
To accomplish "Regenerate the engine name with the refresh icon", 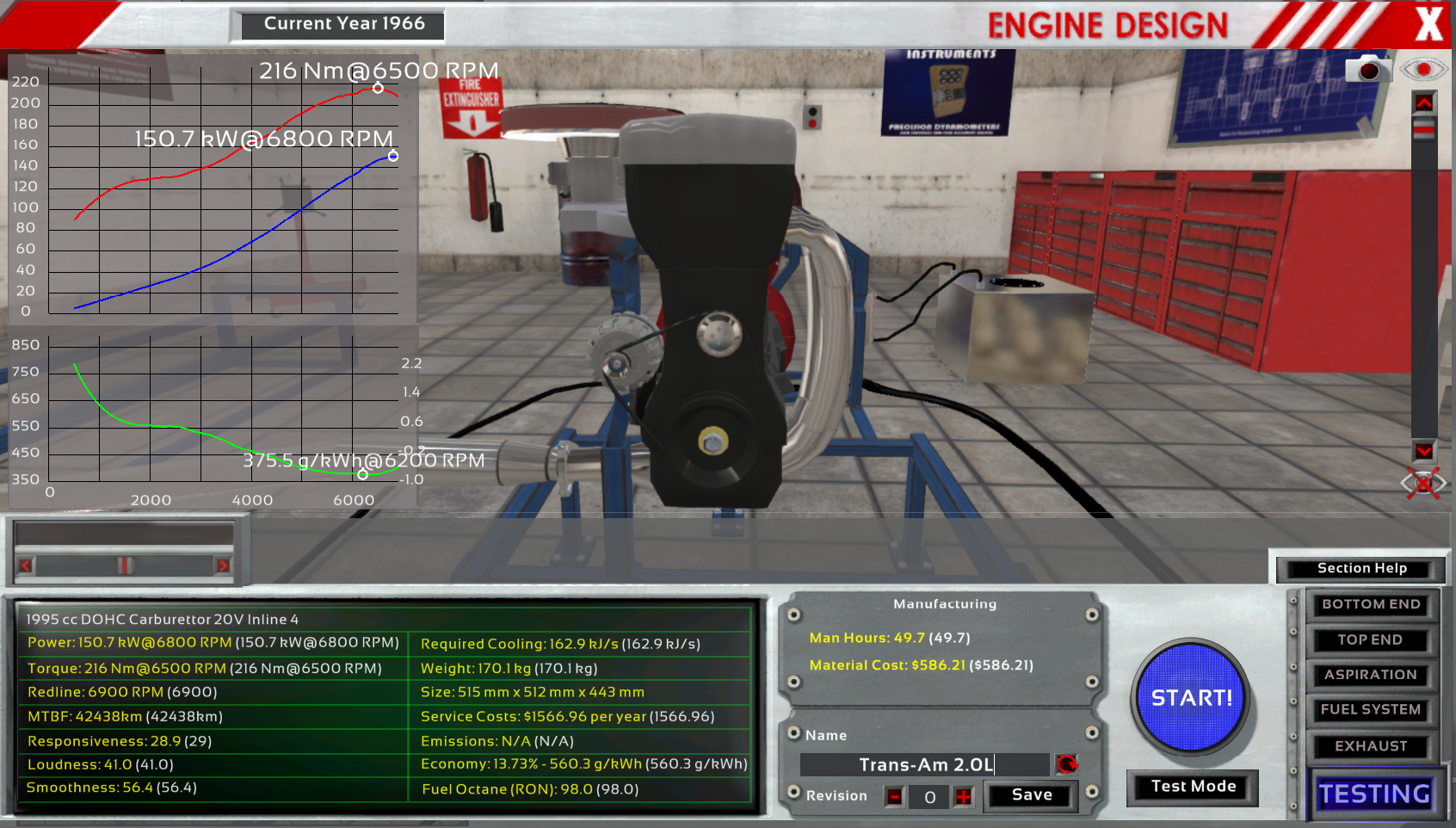I will 1067,764.
